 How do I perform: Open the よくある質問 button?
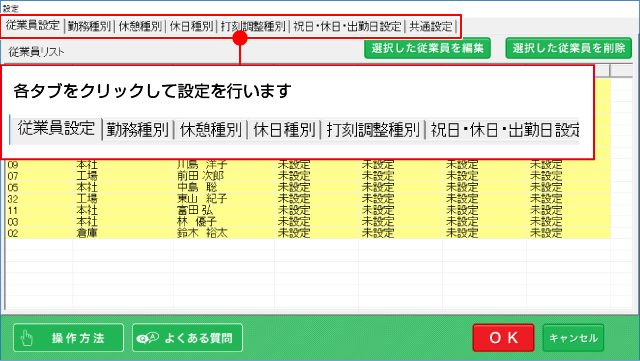(x=187, y=338)
